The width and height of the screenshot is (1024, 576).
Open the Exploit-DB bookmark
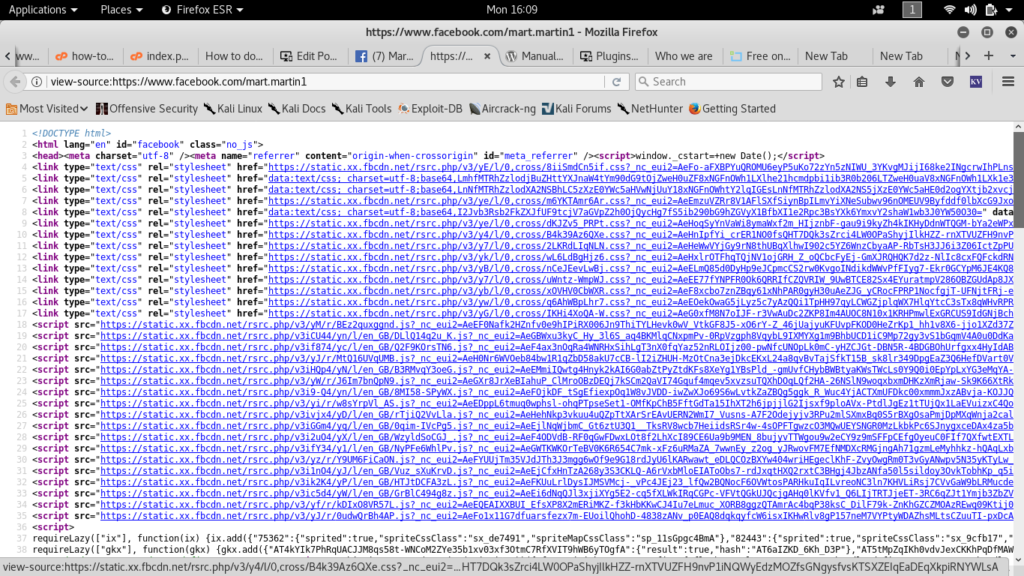(430, 109)
